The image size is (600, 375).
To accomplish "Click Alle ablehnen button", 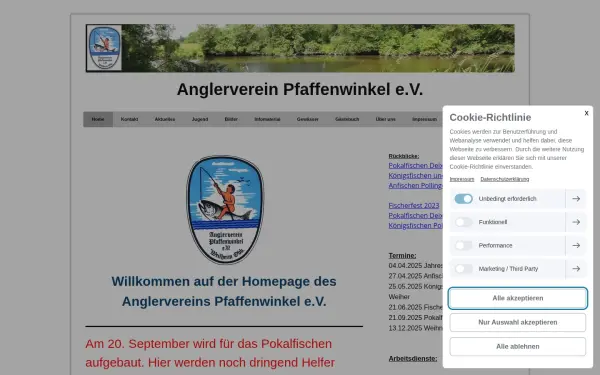I will pyautogui.click(x=518, y=347).
